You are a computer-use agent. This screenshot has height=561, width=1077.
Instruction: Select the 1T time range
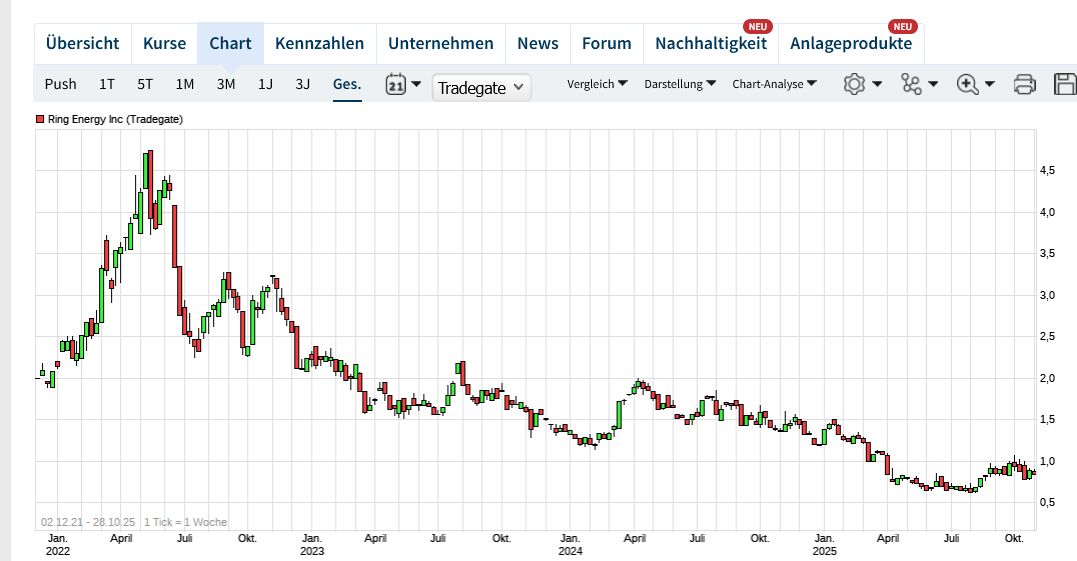[106, 84]
